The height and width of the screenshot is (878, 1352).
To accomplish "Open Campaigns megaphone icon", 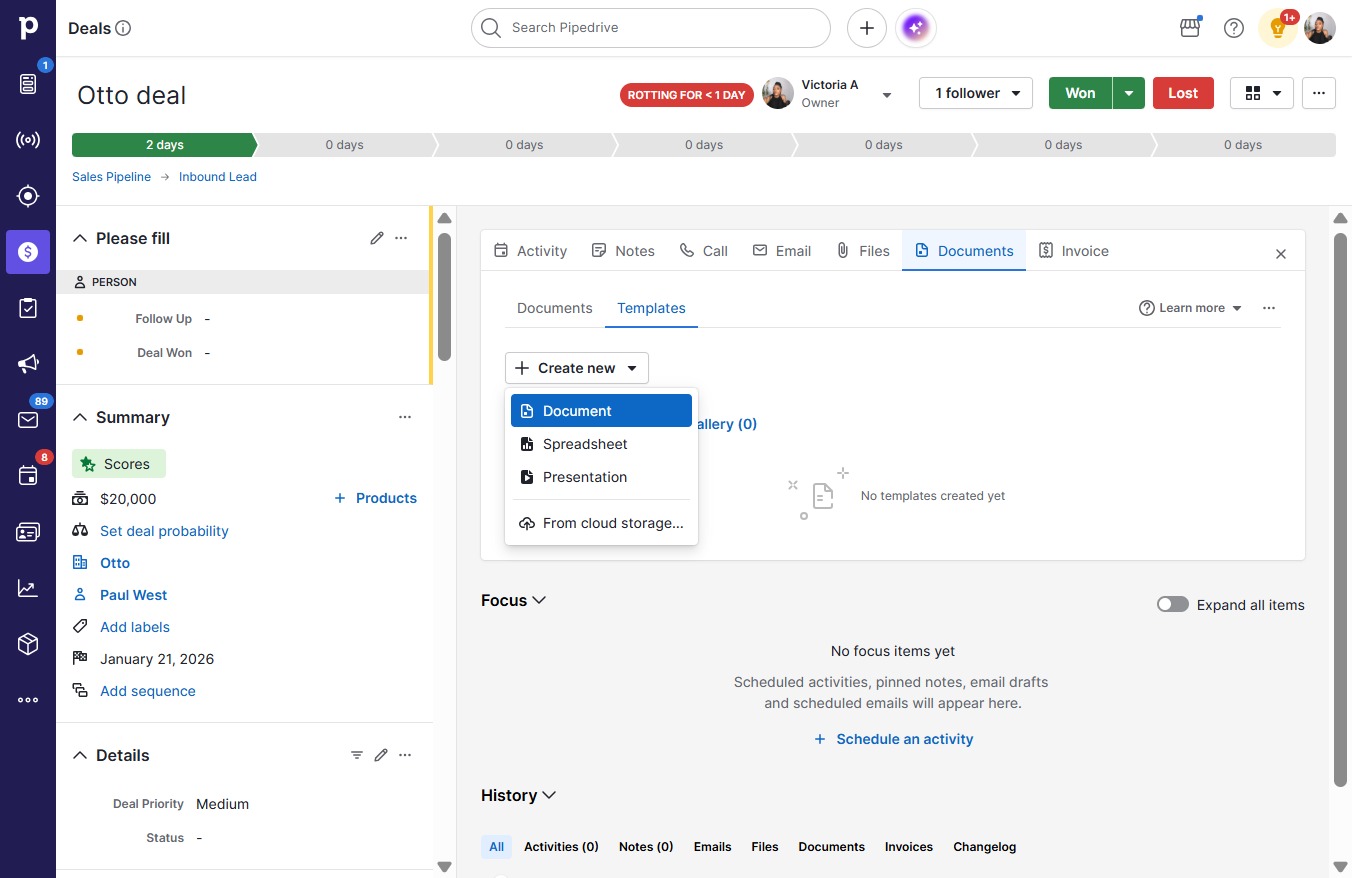I will tap(28, 364).
